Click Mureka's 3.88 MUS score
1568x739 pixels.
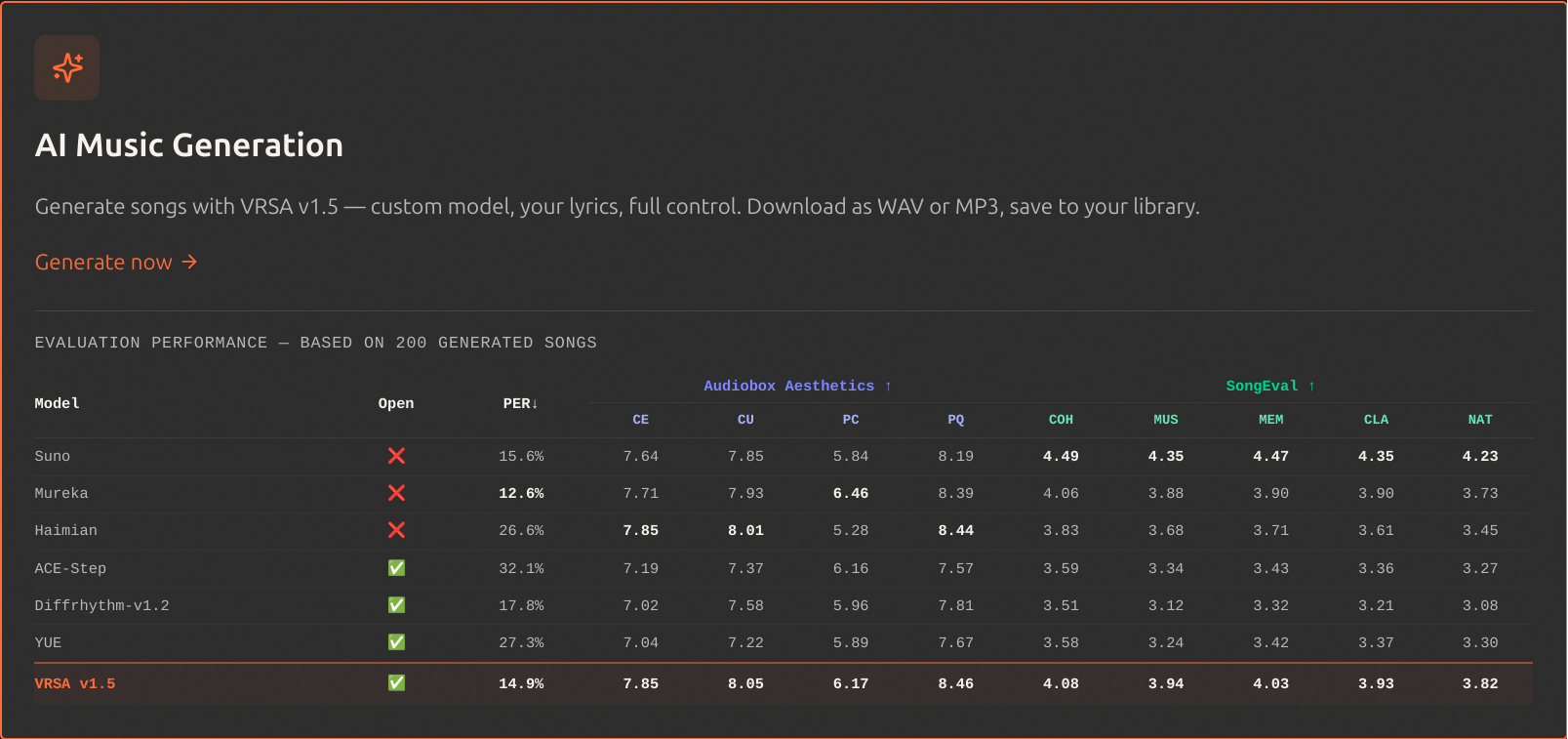[x=1166, y=493]
